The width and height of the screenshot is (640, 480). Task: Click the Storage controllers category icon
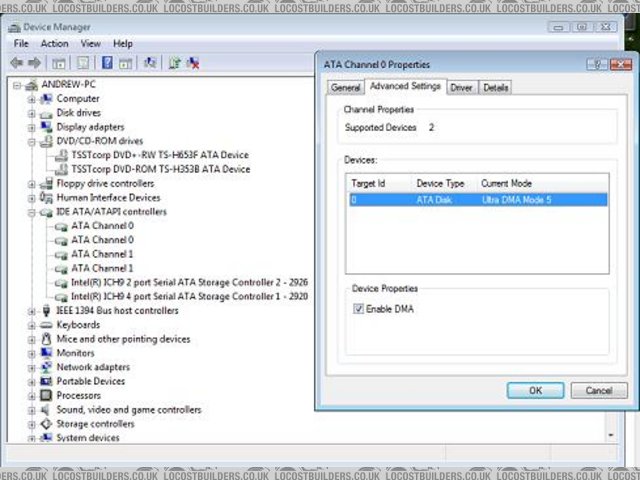tap(46, 424)
